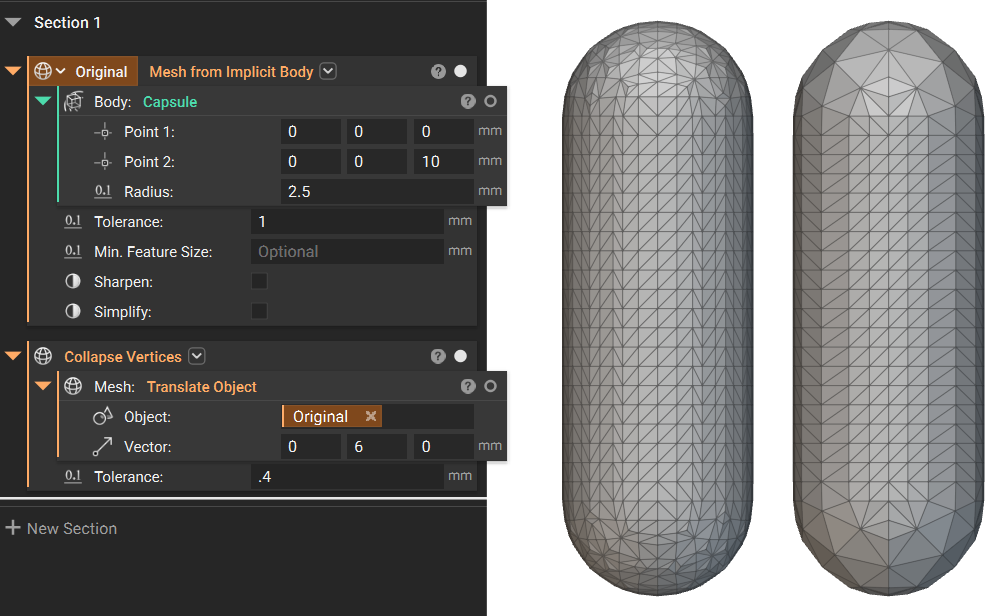Enable the Simplify checkbox
Viewport: 1004px width, 616px height.
click(259, 311)
